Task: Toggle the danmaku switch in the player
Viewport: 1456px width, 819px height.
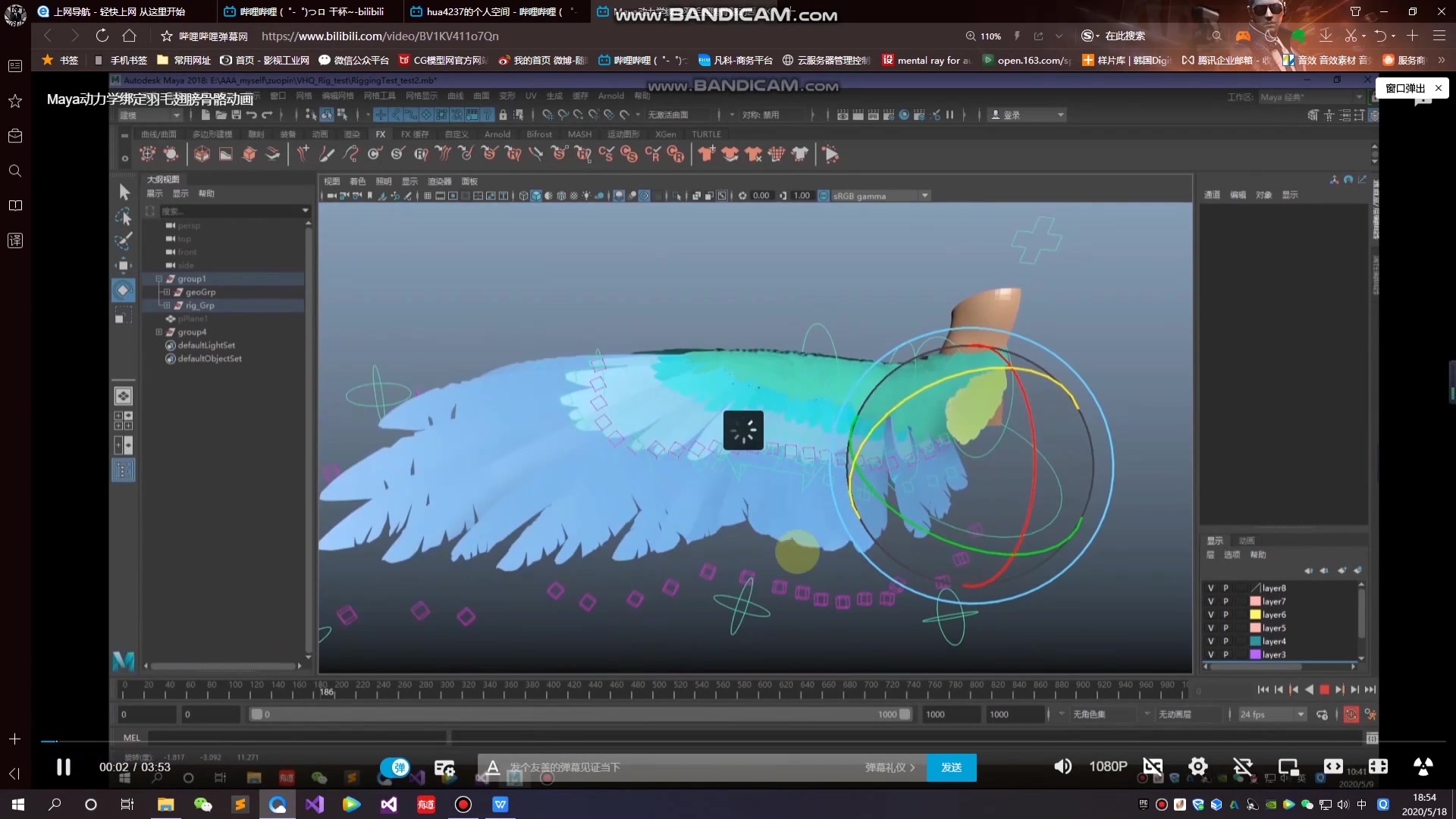Action: 395,767
